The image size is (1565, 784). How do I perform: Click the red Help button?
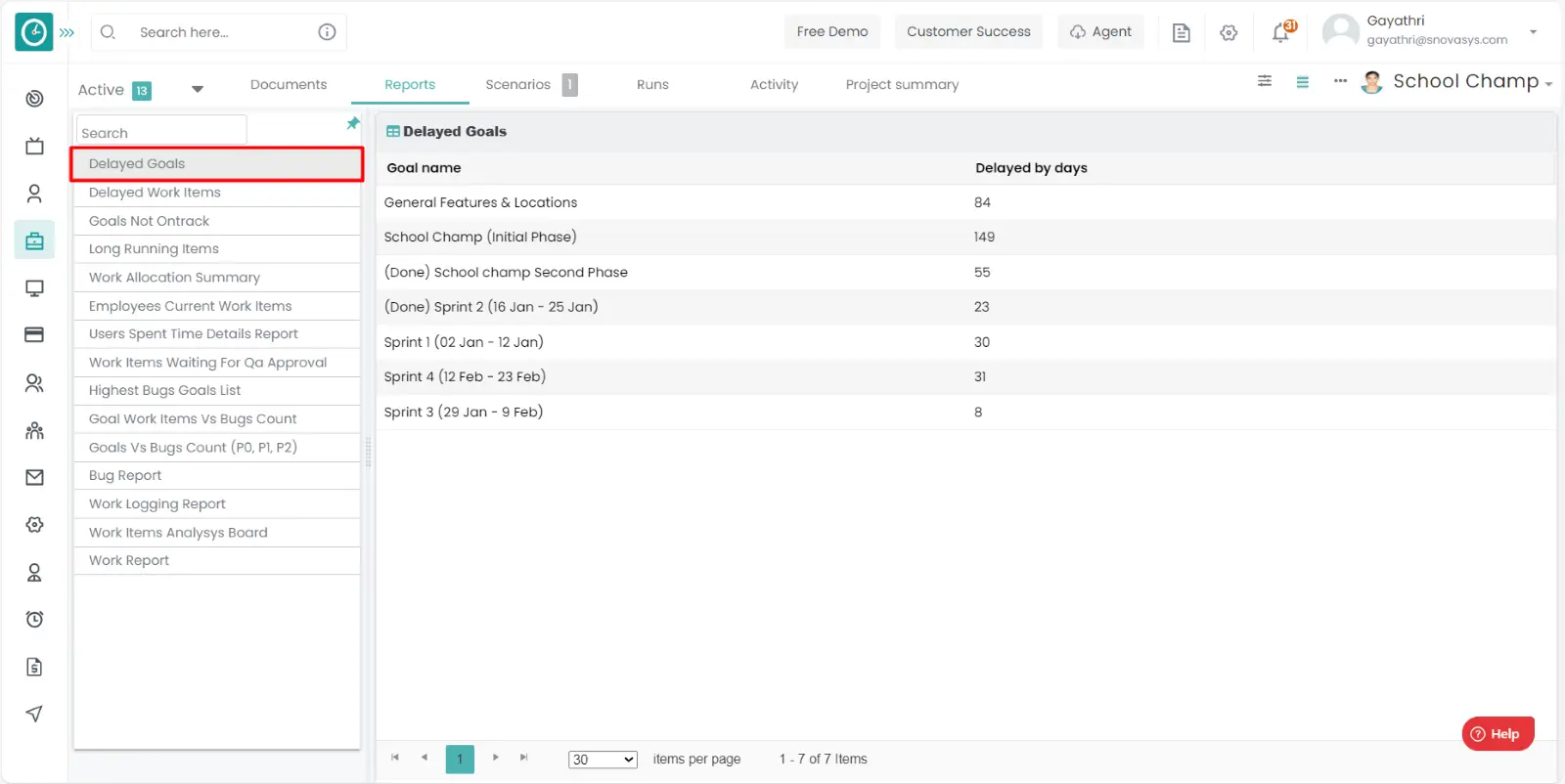(1498, 734)
